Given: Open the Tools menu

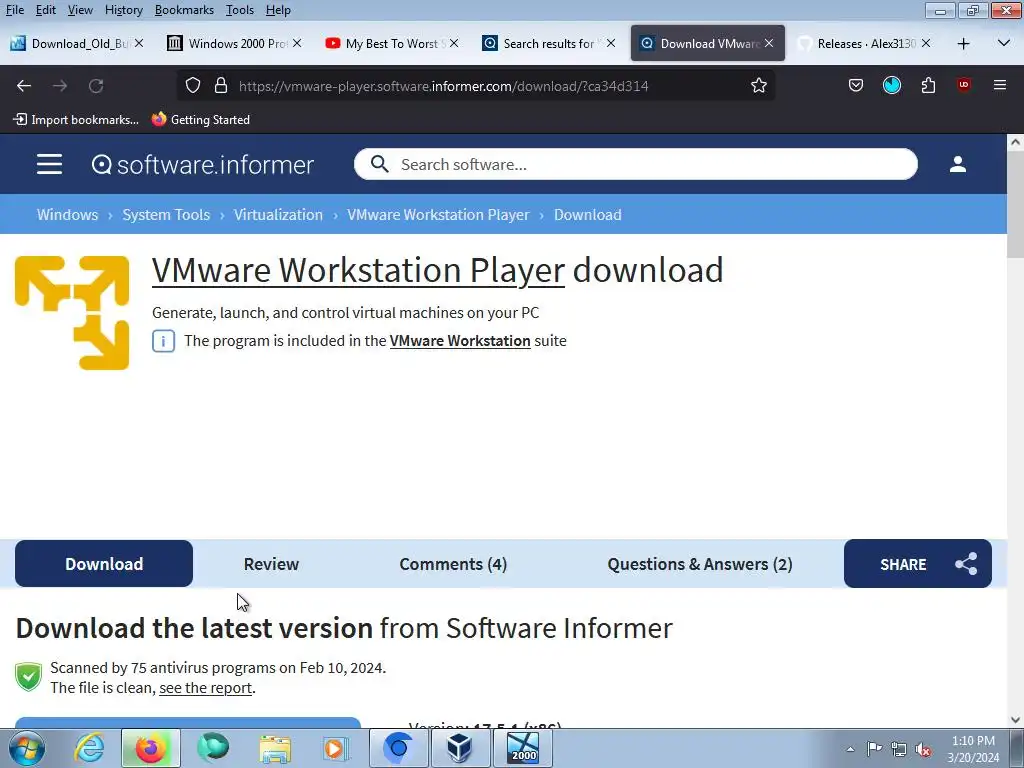Looking at the screenshot, I should pos(240,10).
